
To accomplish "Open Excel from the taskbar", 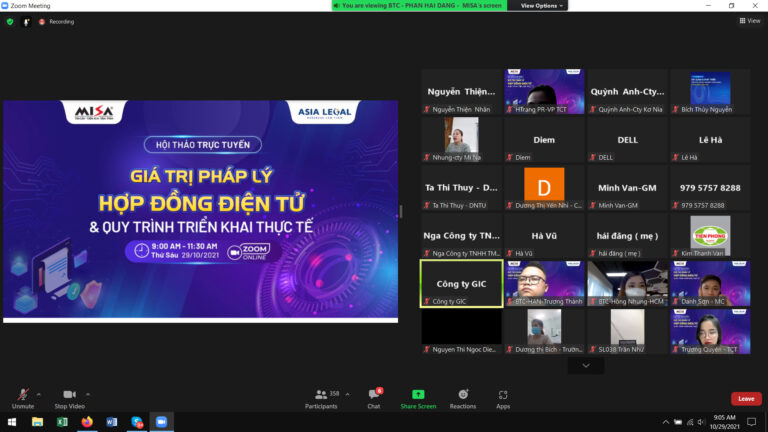I will 62,422.
